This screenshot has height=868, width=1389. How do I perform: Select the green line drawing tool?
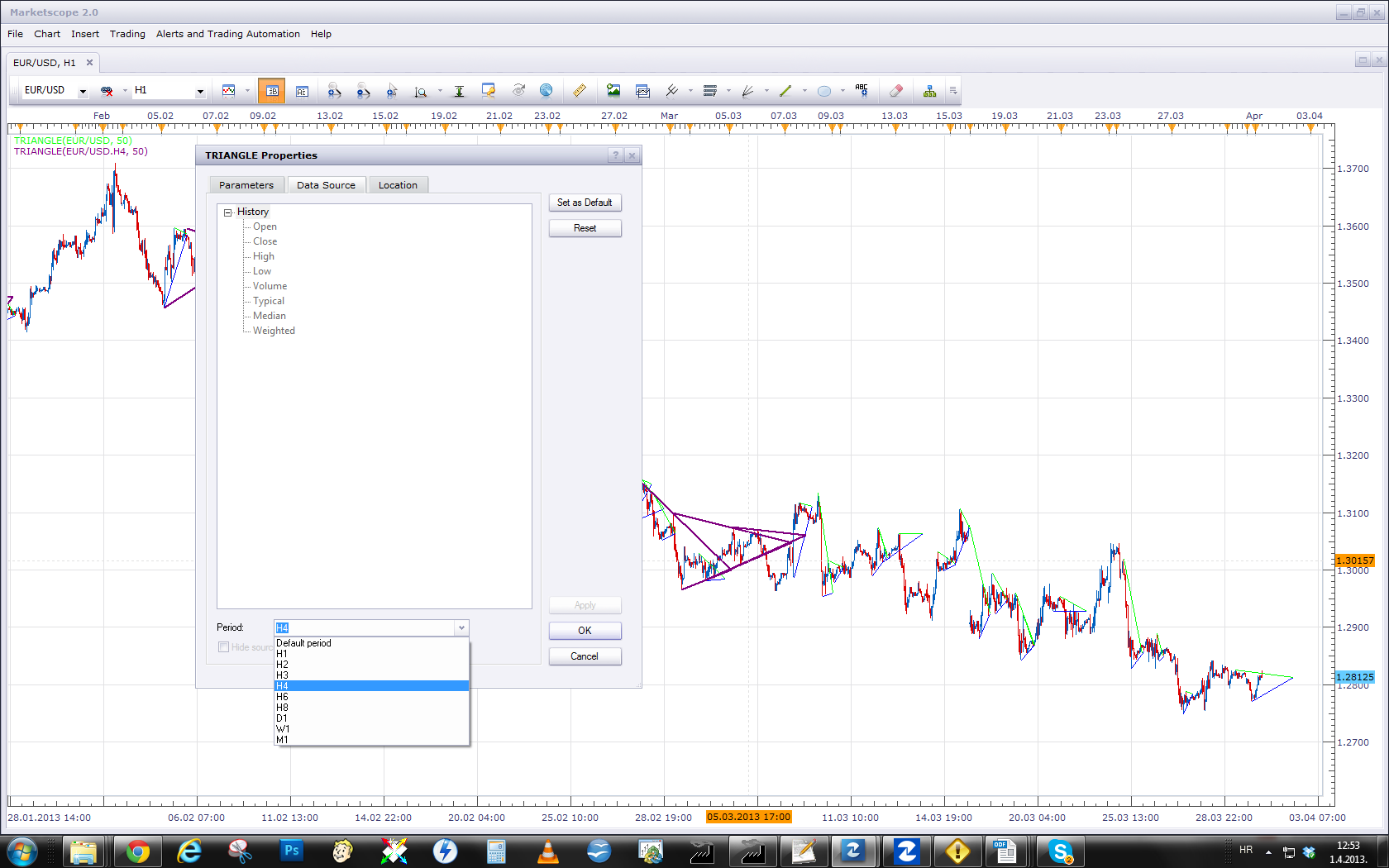[785, 91]
